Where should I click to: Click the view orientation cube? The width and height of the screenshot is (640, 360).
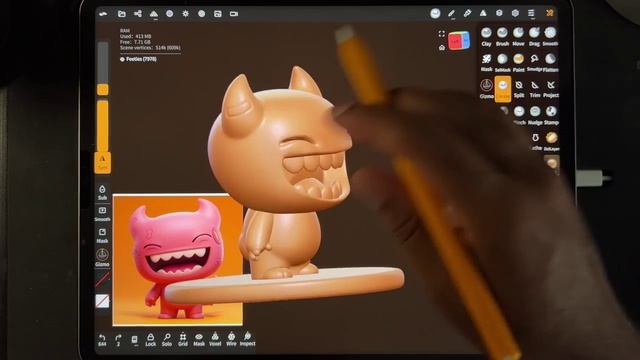459,40
